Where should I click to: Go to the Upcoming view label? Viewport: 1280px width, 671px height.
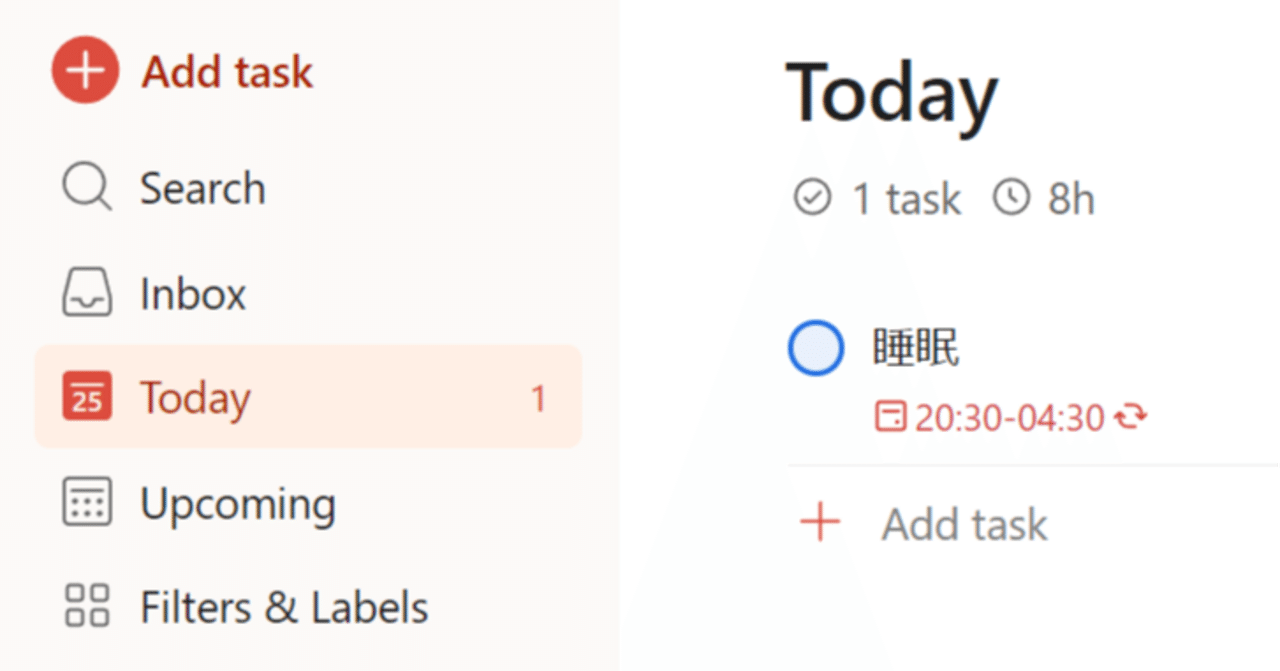coord(237,503)
